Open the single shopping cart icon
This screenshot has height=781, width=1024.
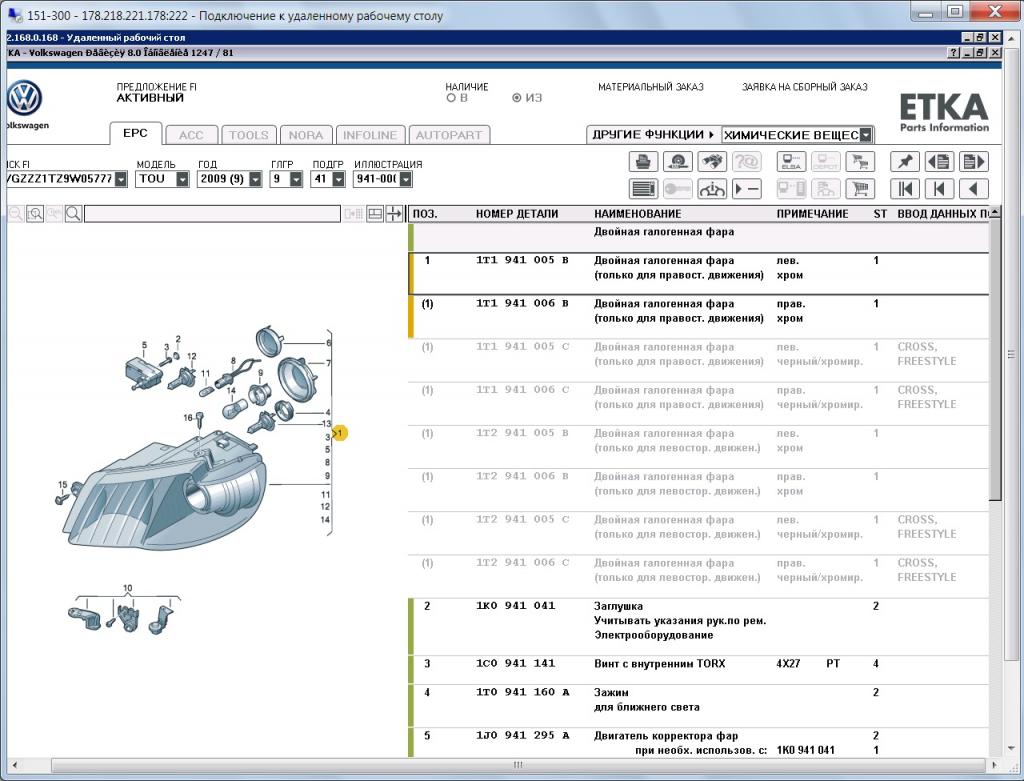(x=860, y=189)
